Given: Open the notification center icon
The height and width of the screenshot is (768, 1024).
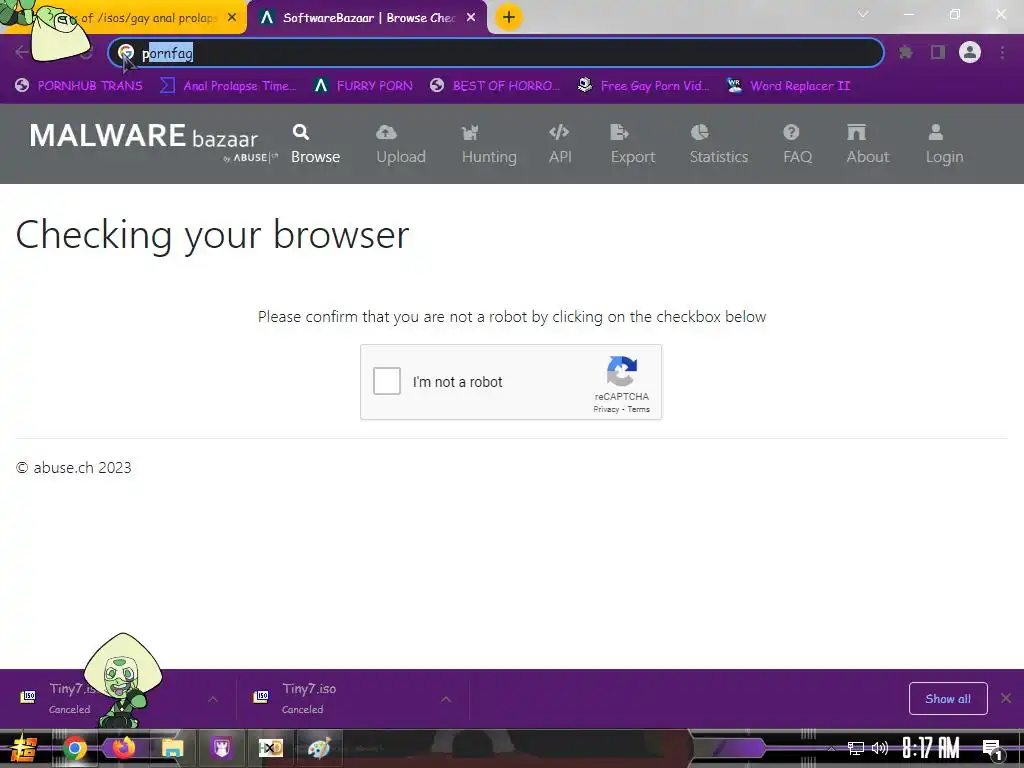Looking at the screenshot, I should (x=992, y=749).
